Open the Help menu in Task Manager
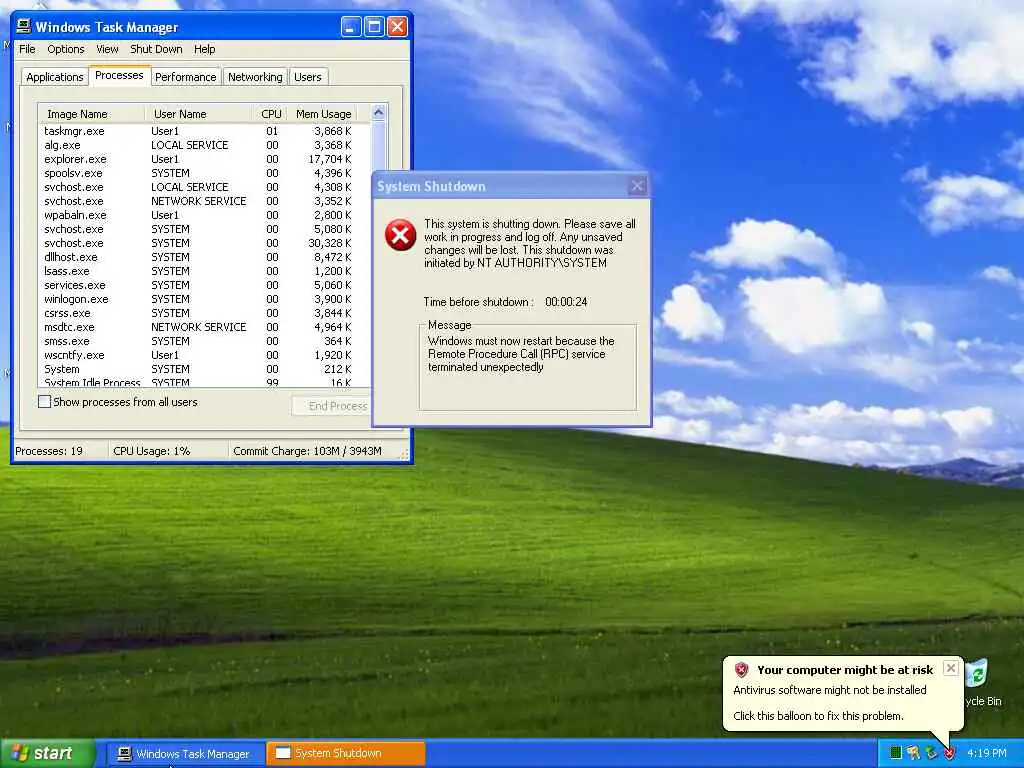Screen dimensions: 1024x768 click(204, 49)
